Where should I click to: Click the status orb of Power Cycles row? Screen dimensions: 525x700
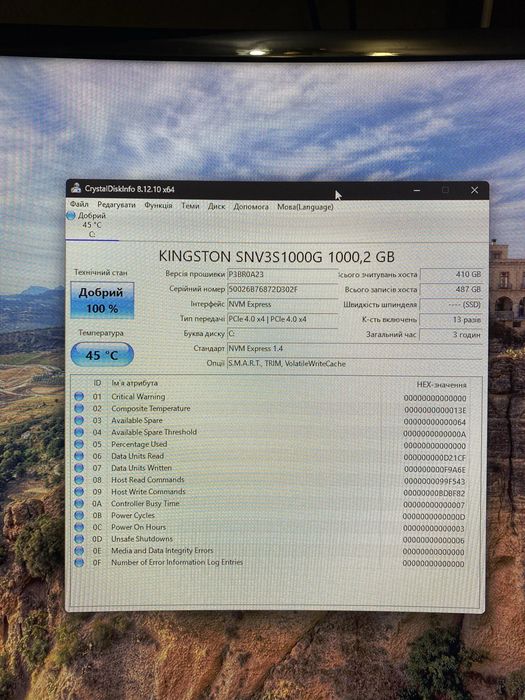click(79, 515)
